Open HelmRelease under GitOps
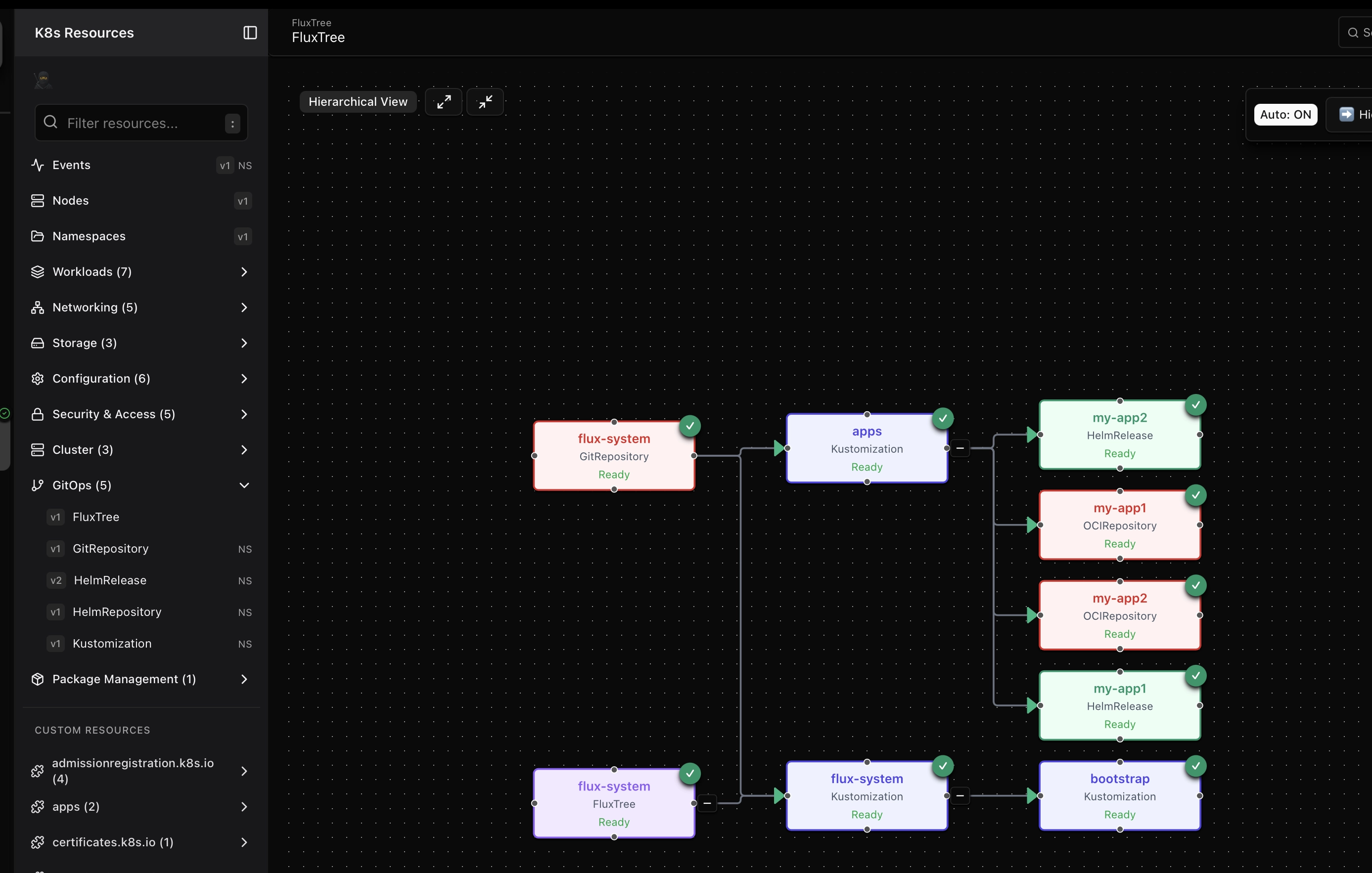 [110, 580]
